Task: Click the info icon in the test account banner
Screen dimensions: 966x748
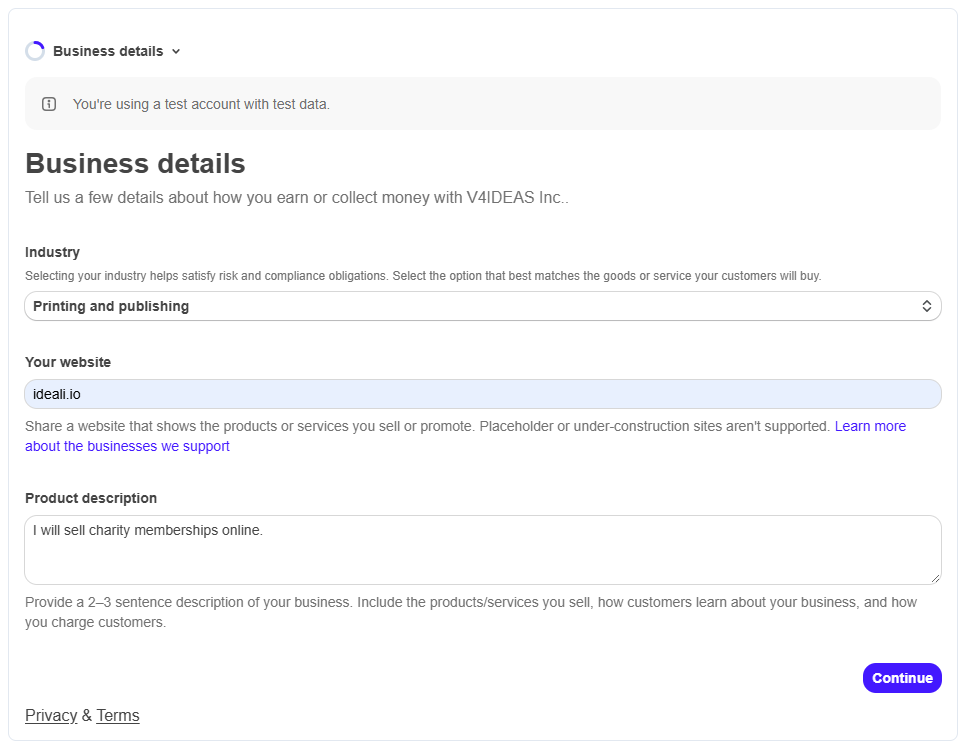Action: click(x=49, y=104)
